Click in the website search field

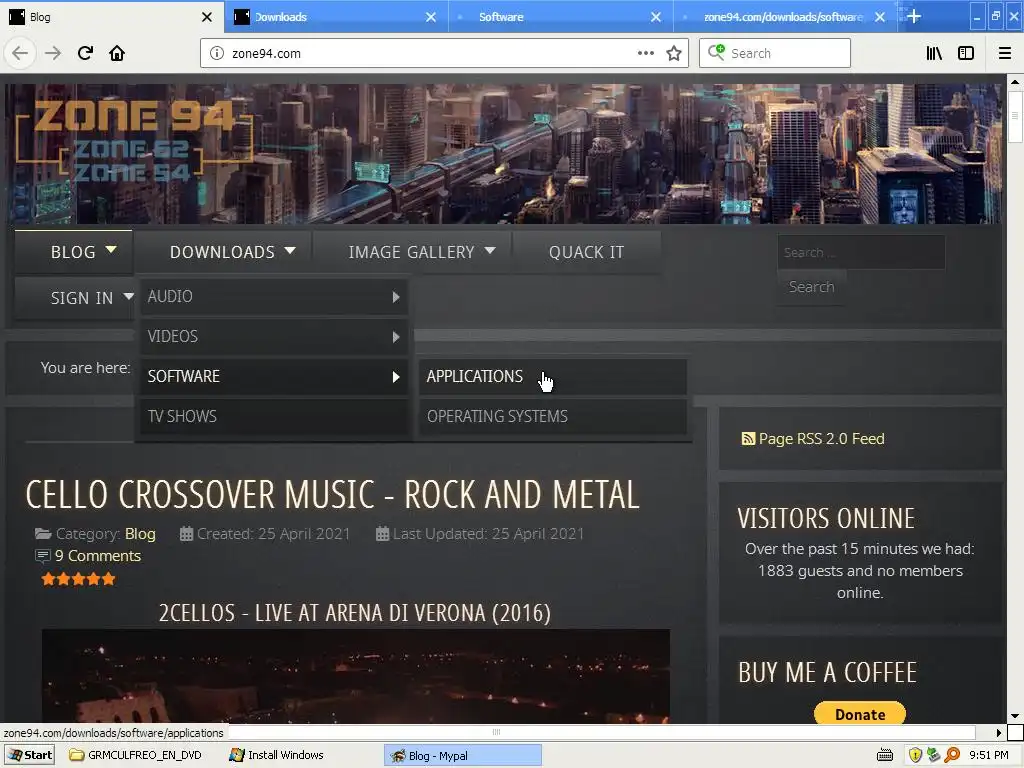(x=861, y=252)
